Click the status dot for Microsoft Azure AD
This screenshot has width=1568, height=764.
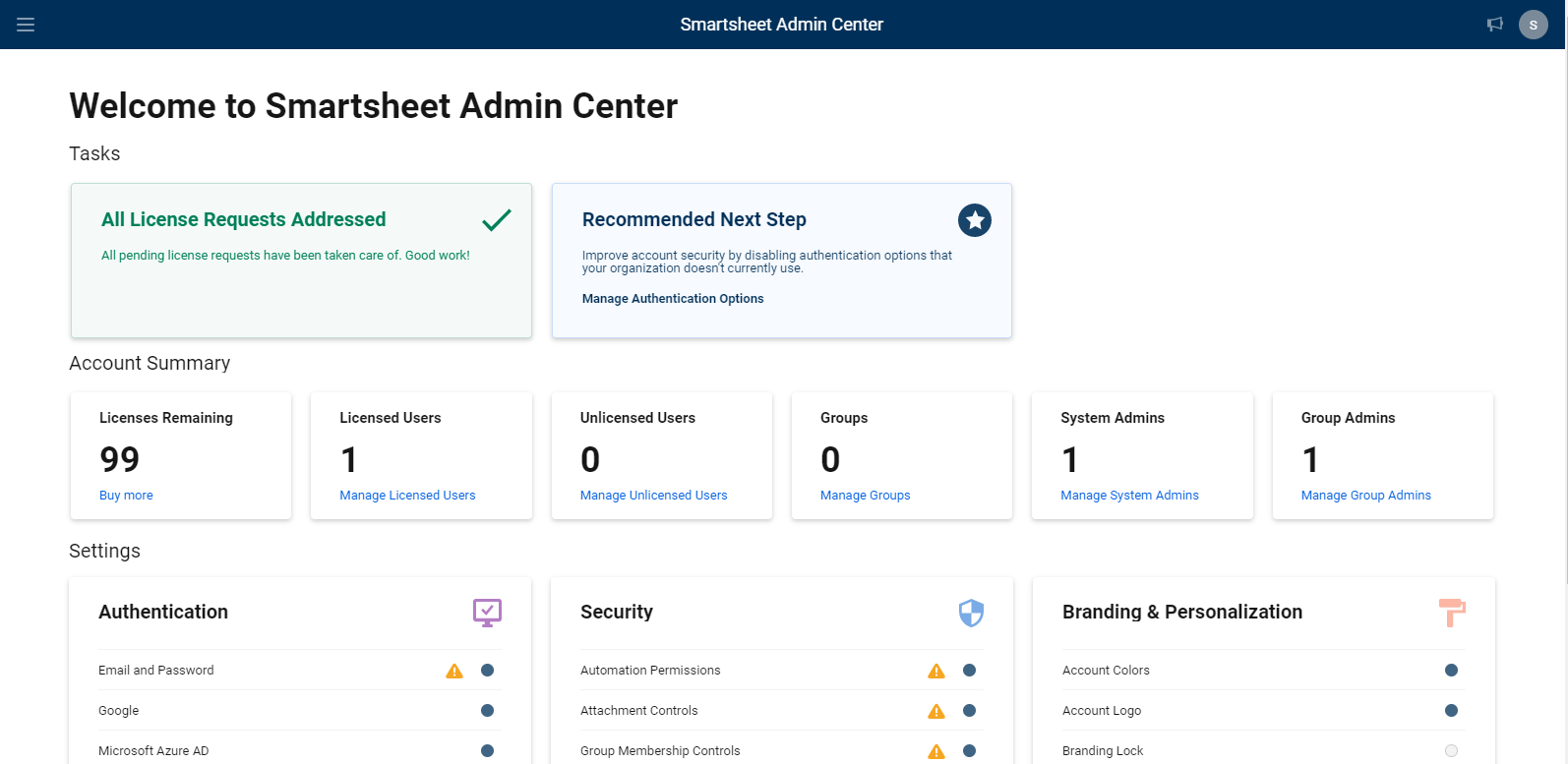click(487, 751)
